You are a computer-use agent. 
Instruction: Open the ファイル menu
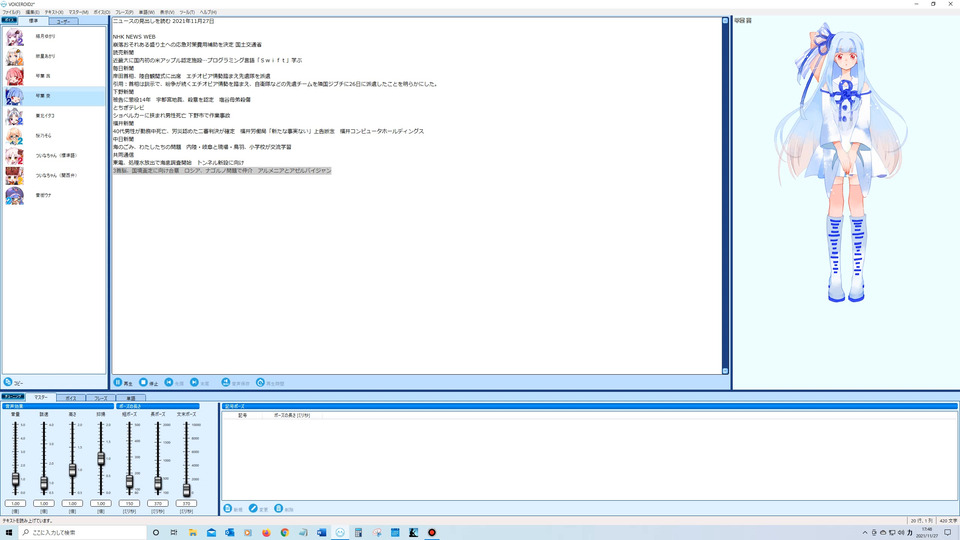pyautogui.click(x=11, y=12)
